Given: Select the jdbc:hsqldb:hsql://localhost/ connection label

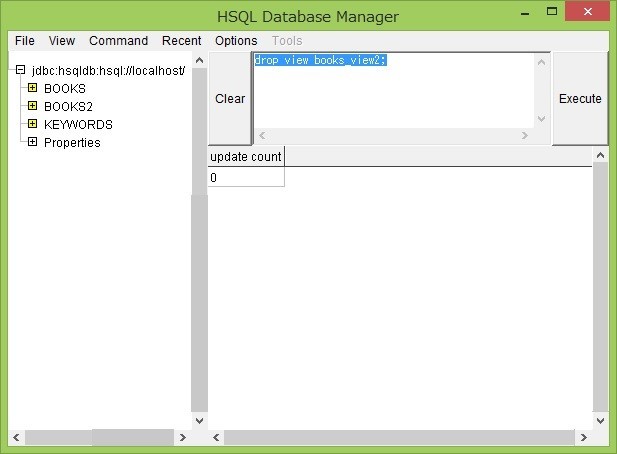Looking at the screenshot, I should (109, 71).
